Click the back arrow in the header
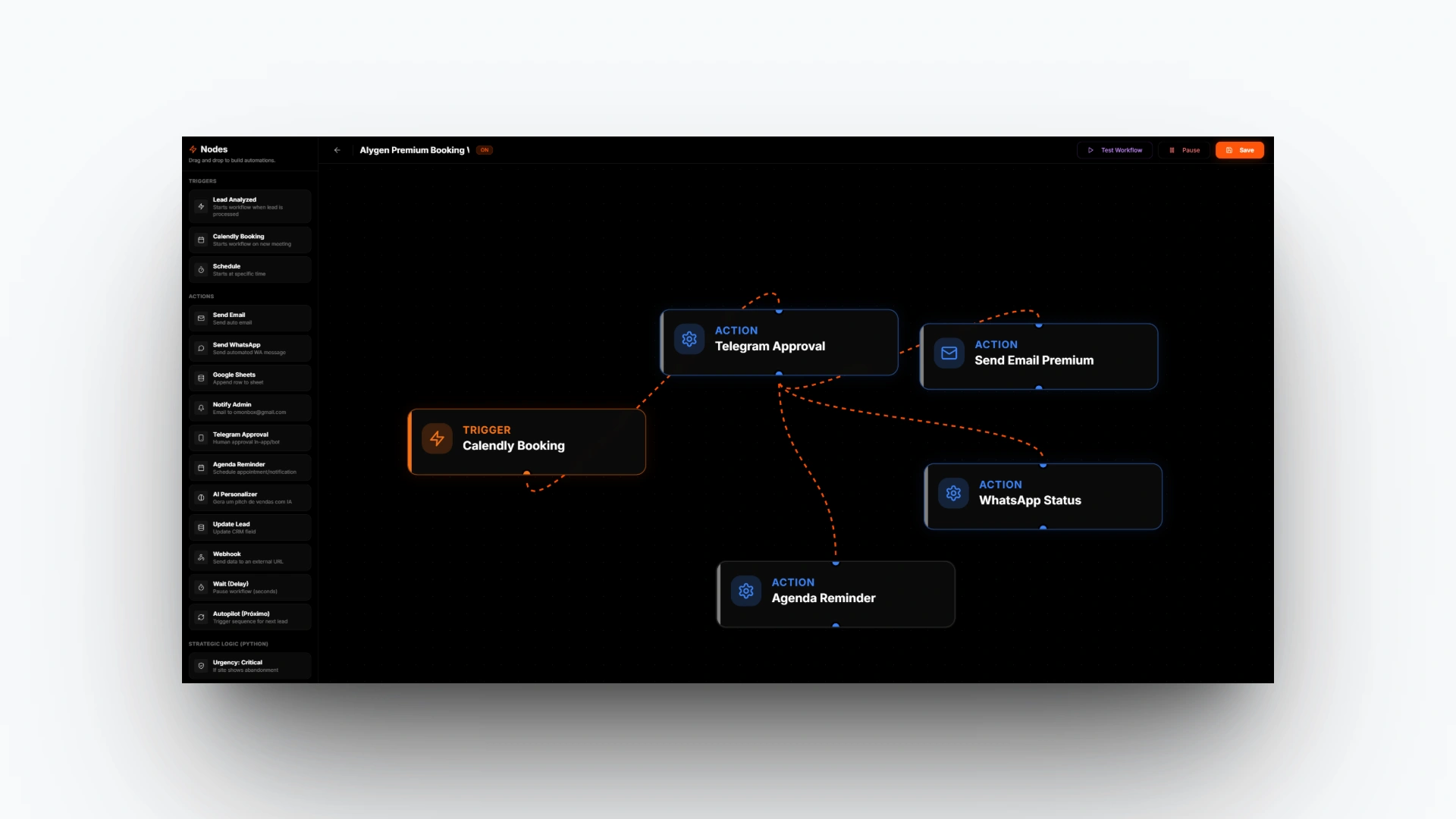 coord(337,150)
